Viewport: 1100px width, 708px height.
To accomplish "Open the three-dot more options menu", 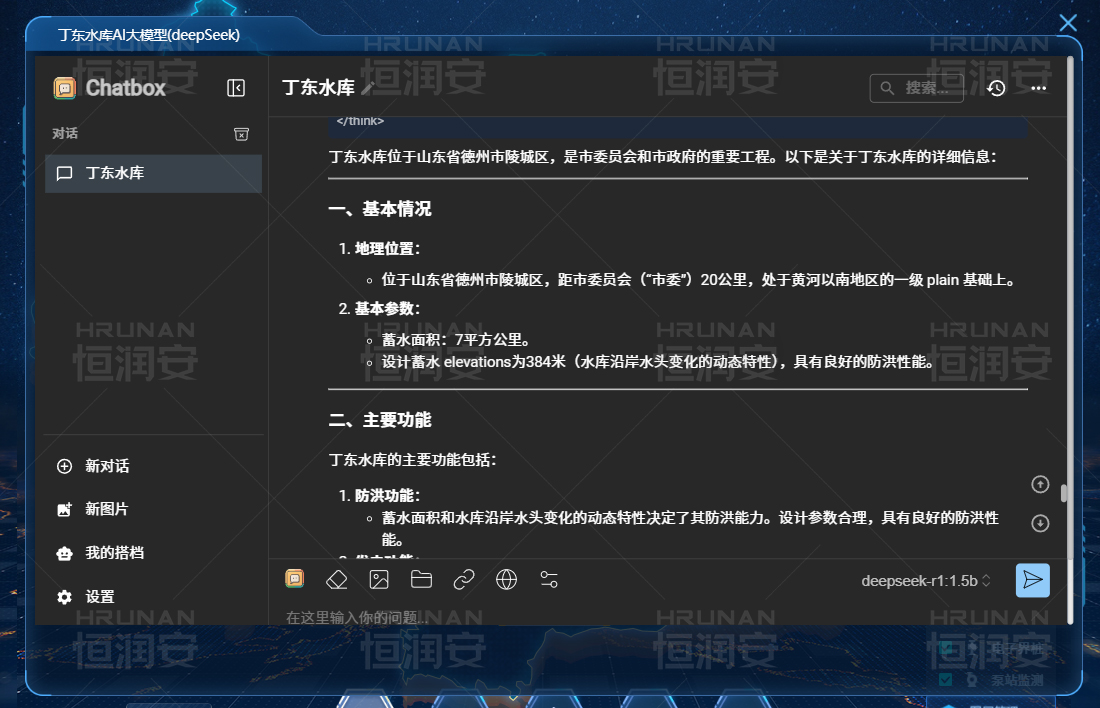I will [1039, 88].
